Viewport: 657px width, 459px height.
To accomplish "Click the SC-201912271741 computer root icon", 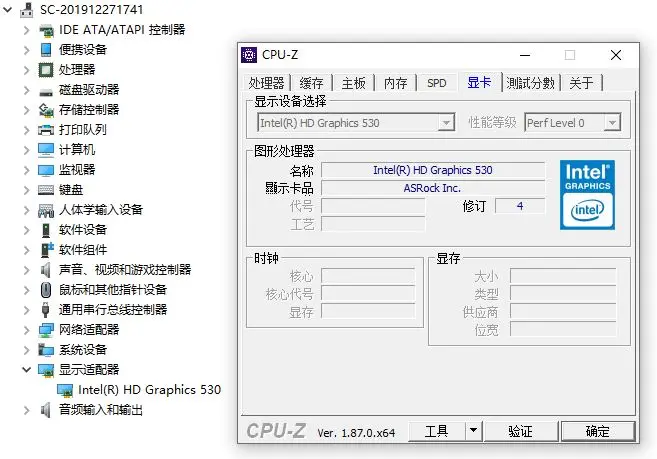I will click(26, 10).
